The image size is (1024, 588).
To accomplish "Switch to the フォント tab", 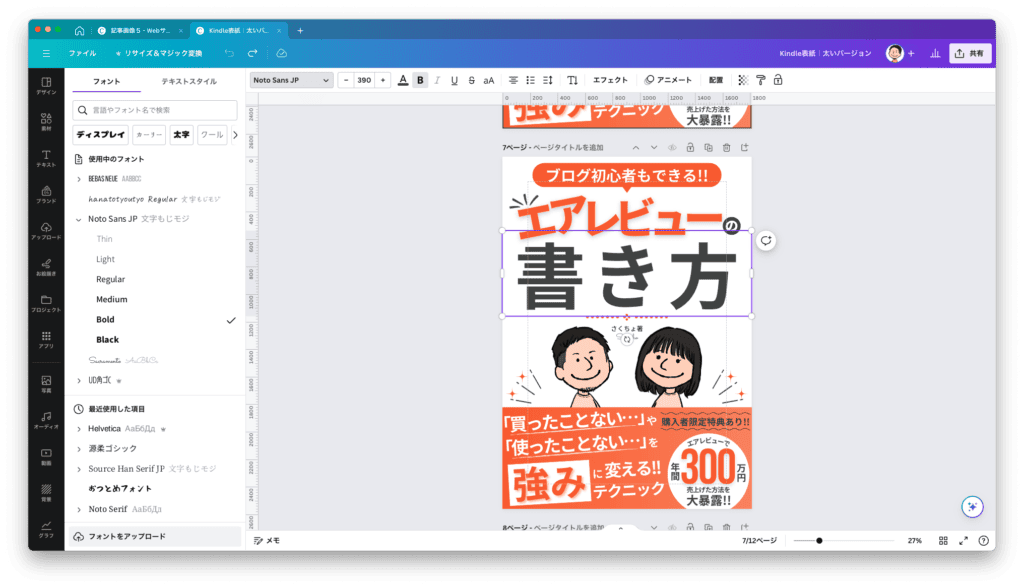I will (x=106, y=82).
